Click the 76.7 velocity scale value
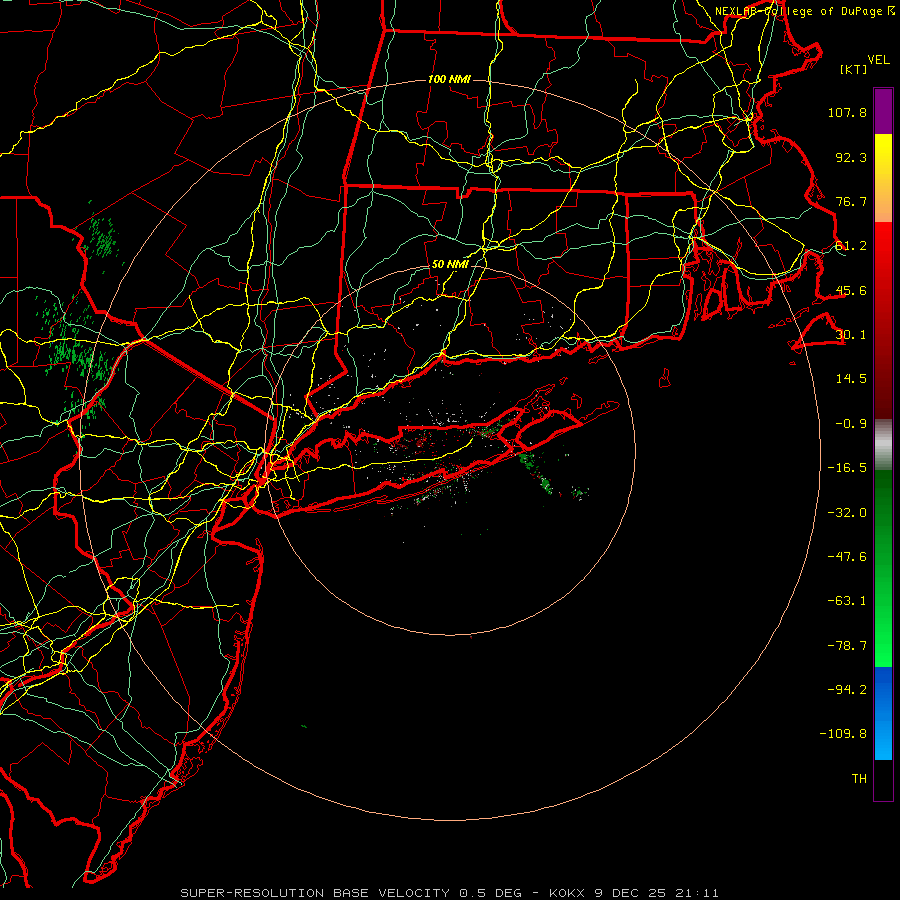Image resolution: width=900 pixels, height=900 pixels. tap(851, 201)
